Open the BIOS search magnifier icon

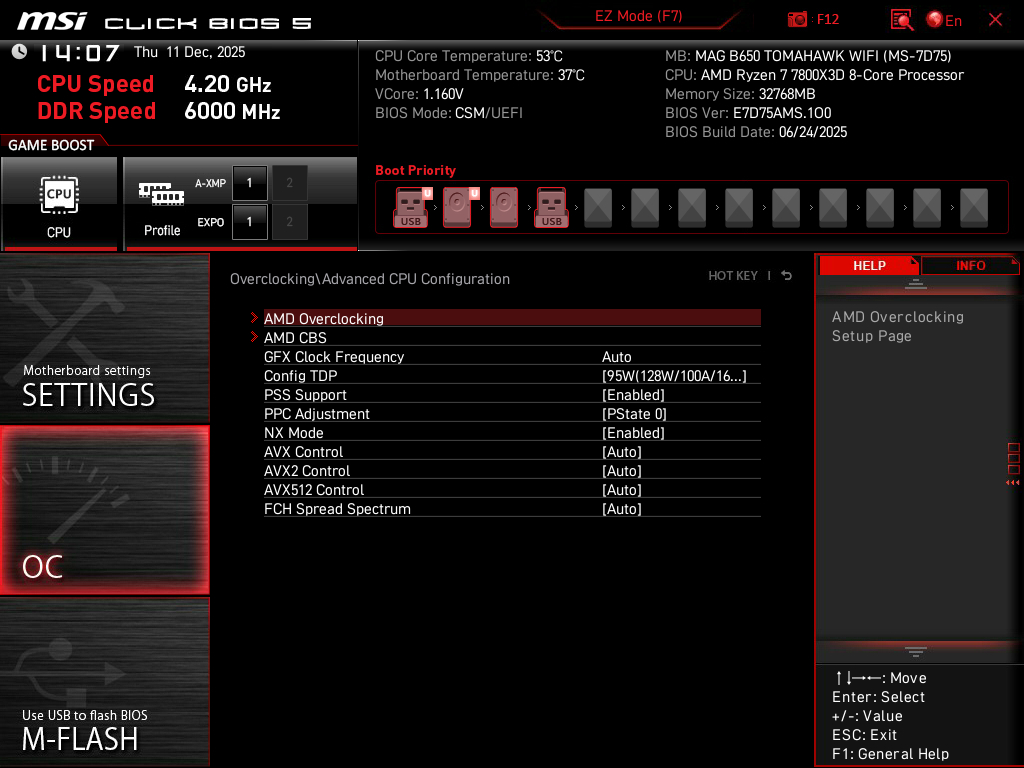(901, 20)
